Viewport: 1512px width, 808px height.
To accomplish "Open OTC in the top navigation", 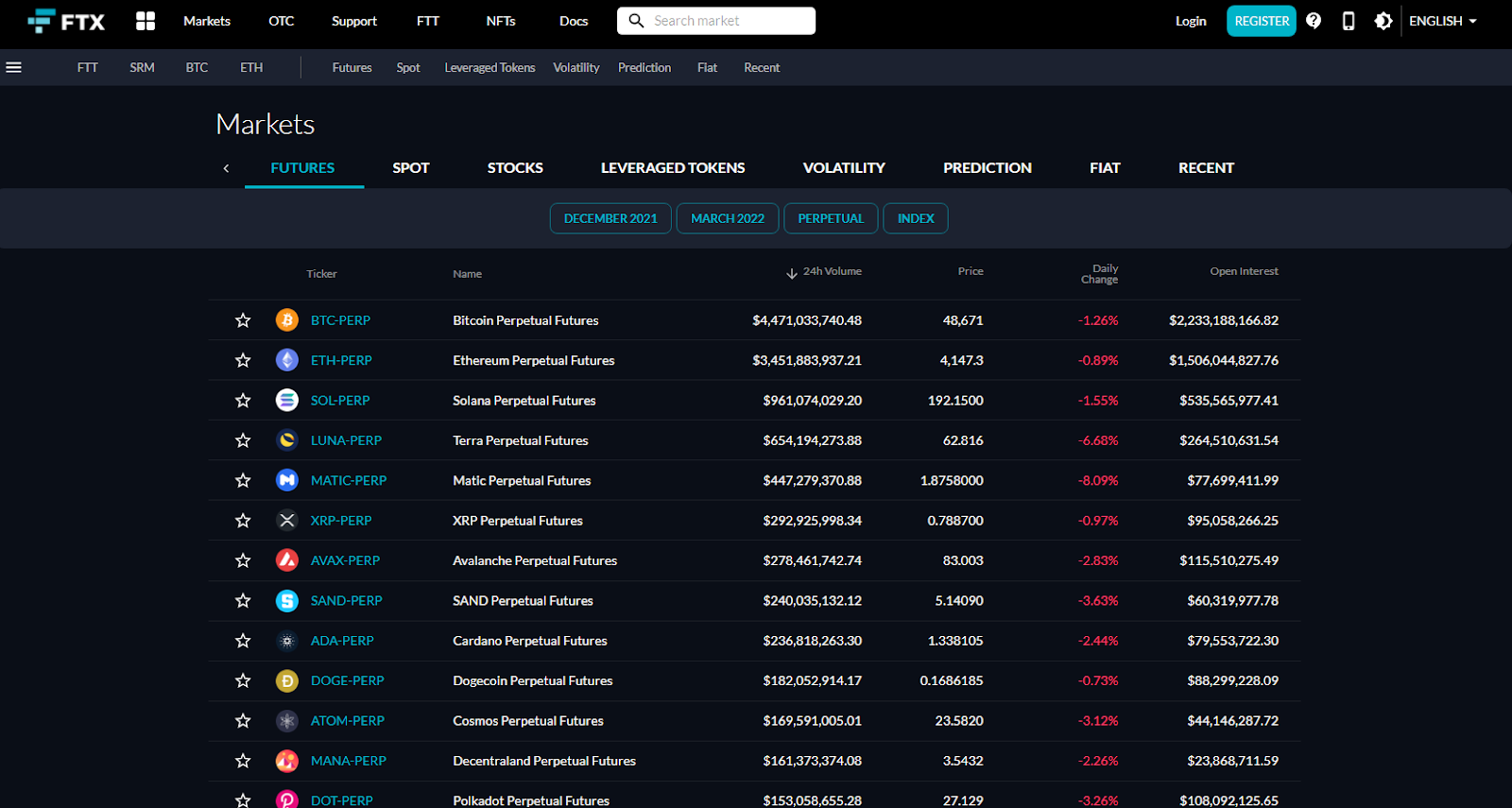I will coord(282,21).
